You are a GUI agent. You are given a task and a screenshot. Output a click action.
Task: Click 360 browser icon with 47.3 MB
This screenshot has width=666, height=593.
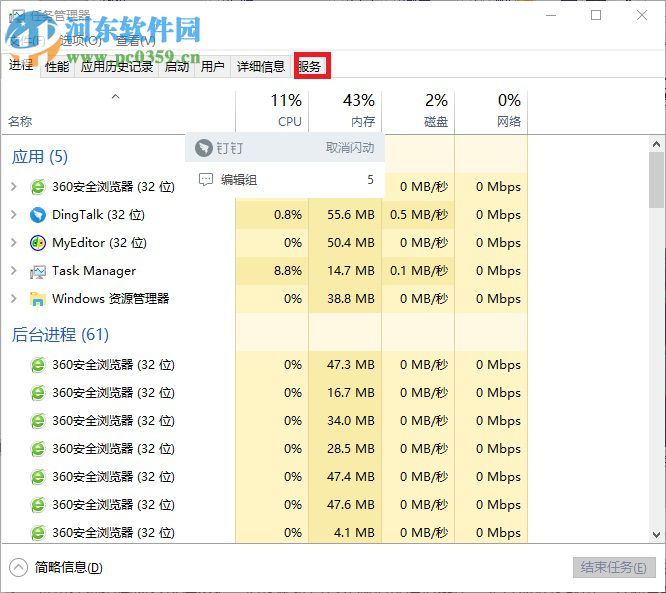click(x=38, y=365)
